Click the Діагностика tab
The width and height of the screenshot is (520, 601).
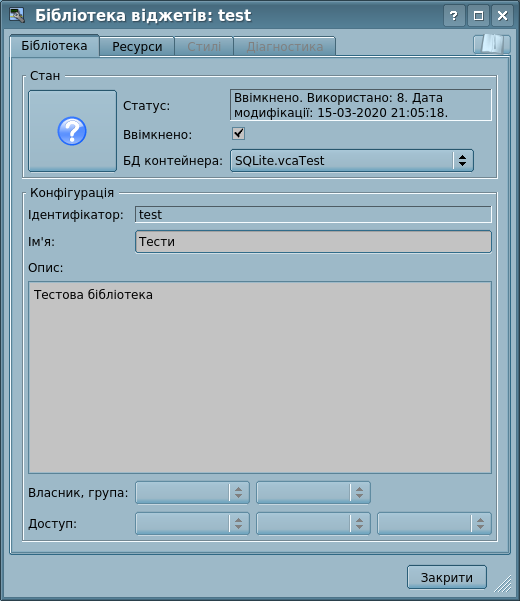coord(285,47)
